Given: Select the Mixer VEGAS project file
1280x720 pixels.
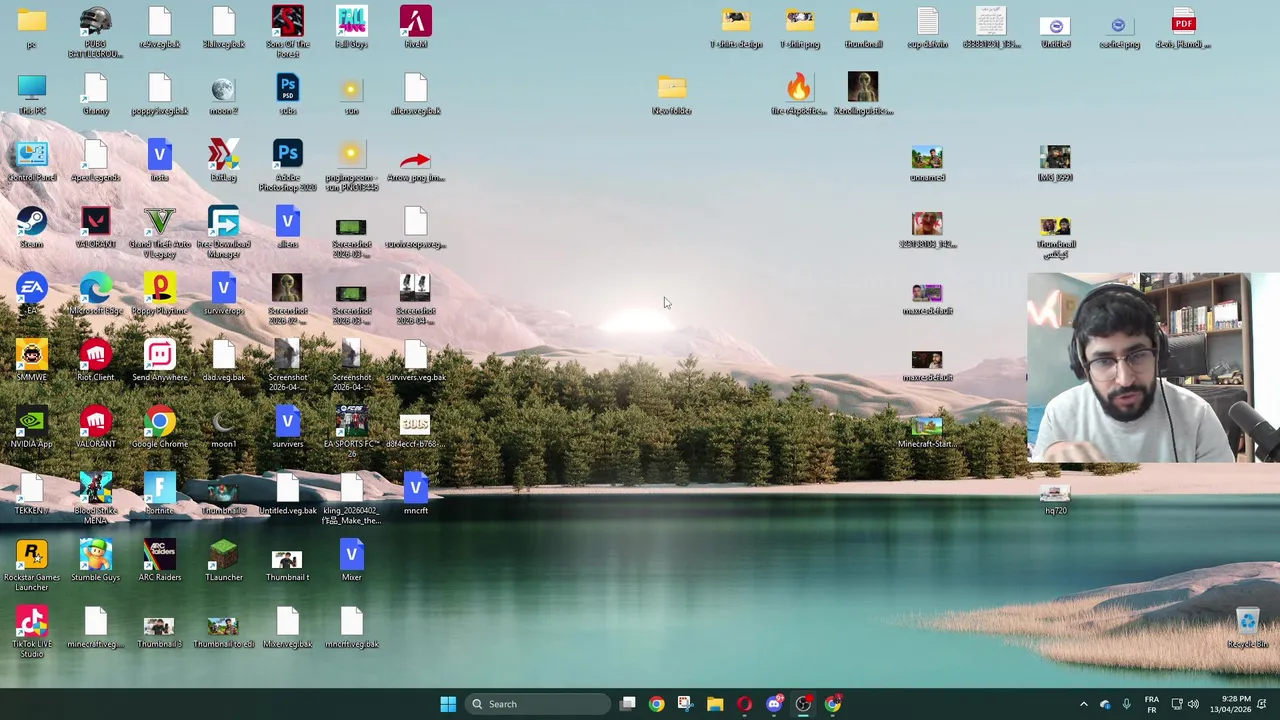Looking at the screenshot, I should (x=351, y=560).
